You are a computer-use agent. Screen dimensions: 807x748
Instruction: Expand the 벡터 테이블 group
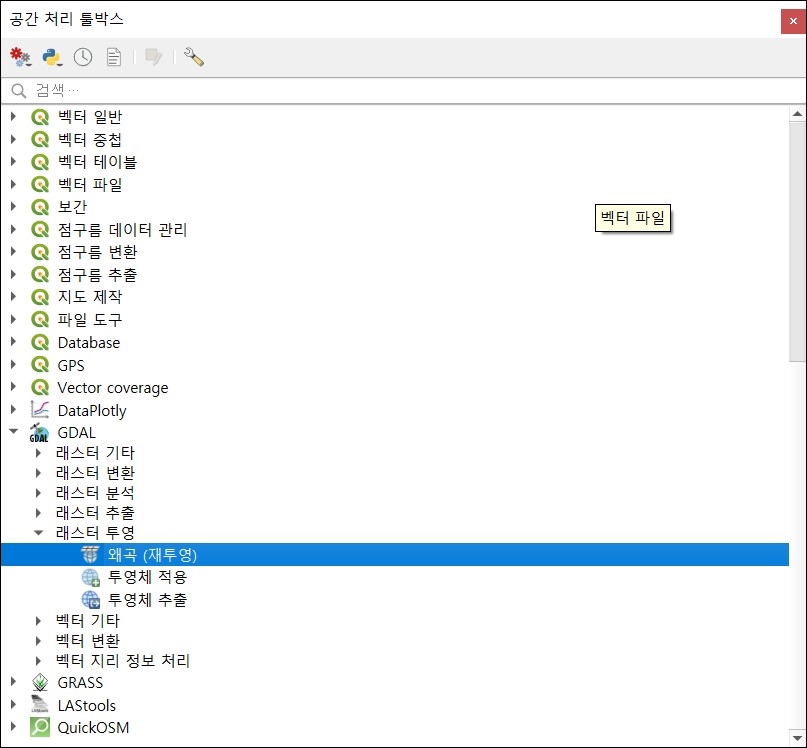tap(14, 162)
